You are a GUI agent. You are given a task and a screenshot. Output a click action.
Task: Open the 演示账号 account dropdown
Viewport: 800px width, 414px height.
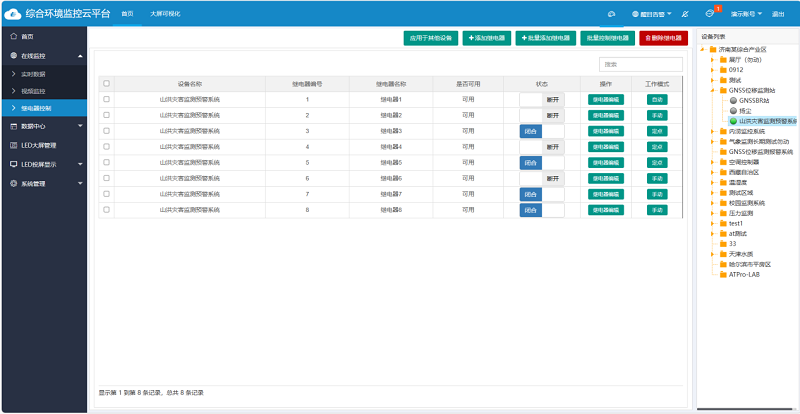[746, 14]
